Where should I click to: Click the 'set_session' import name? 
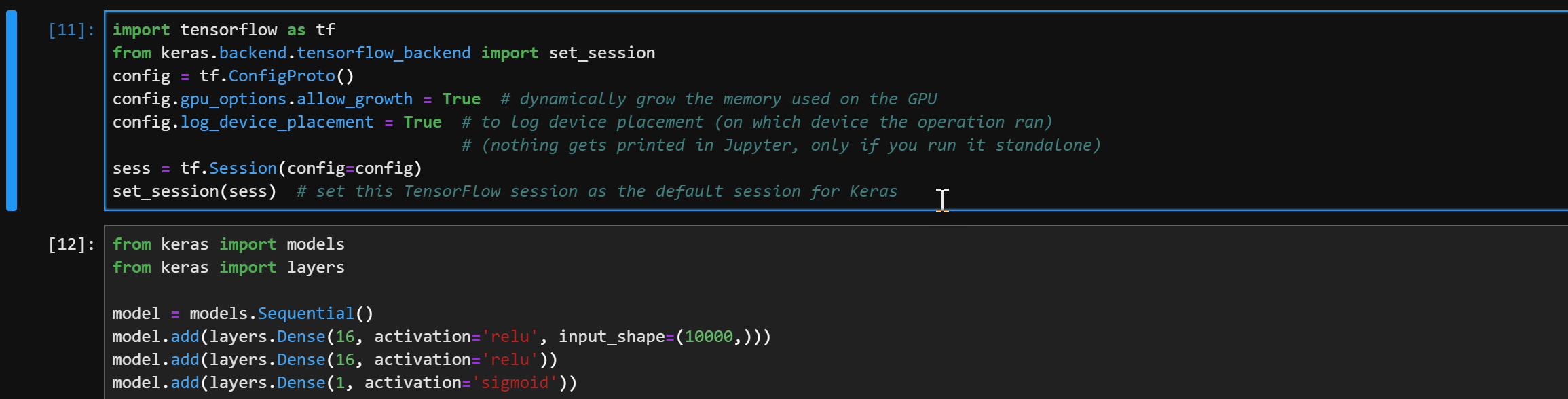[x=601, y=53]
